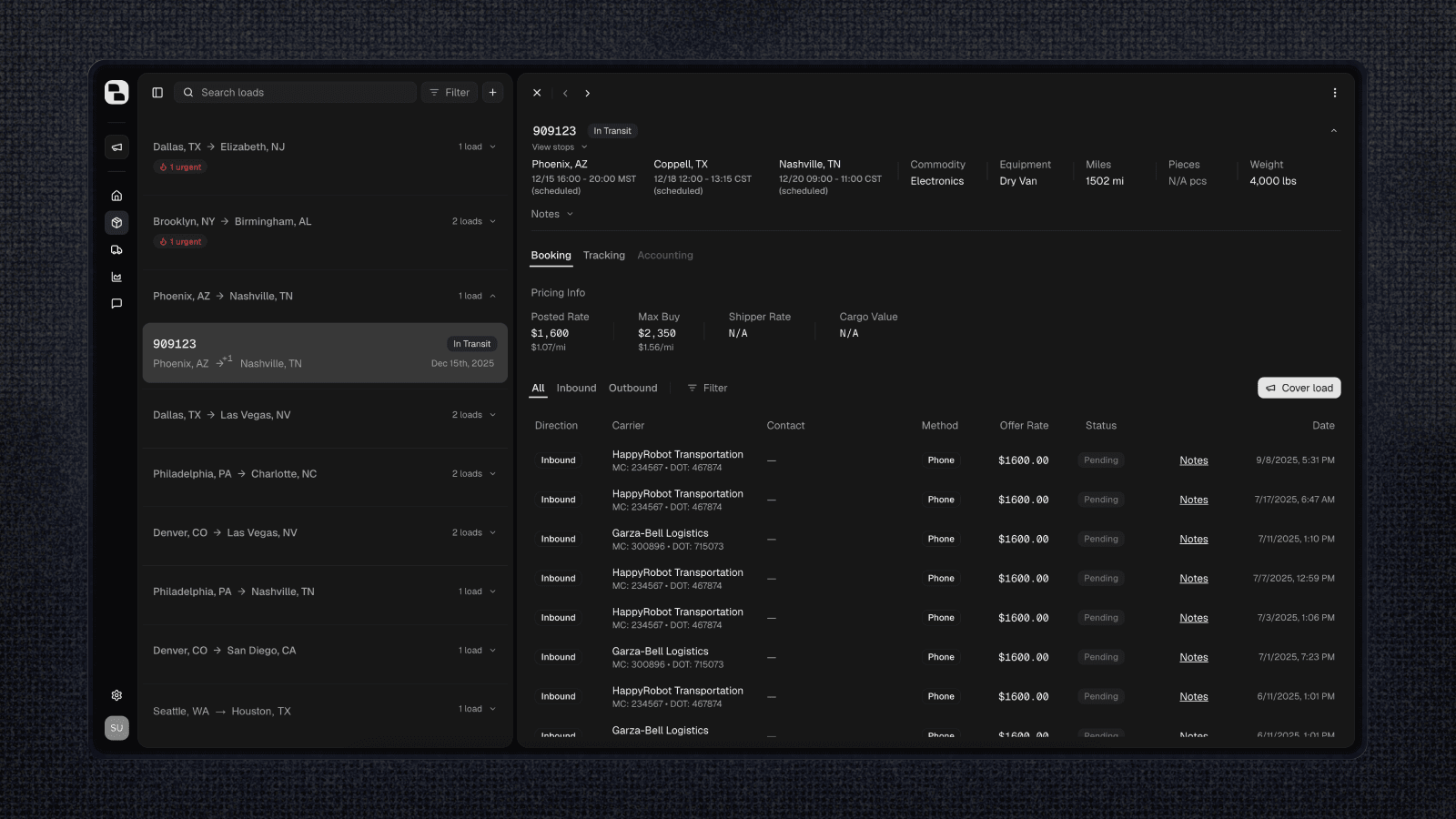Click the HappyRobot logo icon
1456x819 pixels.
pos(116,92)
